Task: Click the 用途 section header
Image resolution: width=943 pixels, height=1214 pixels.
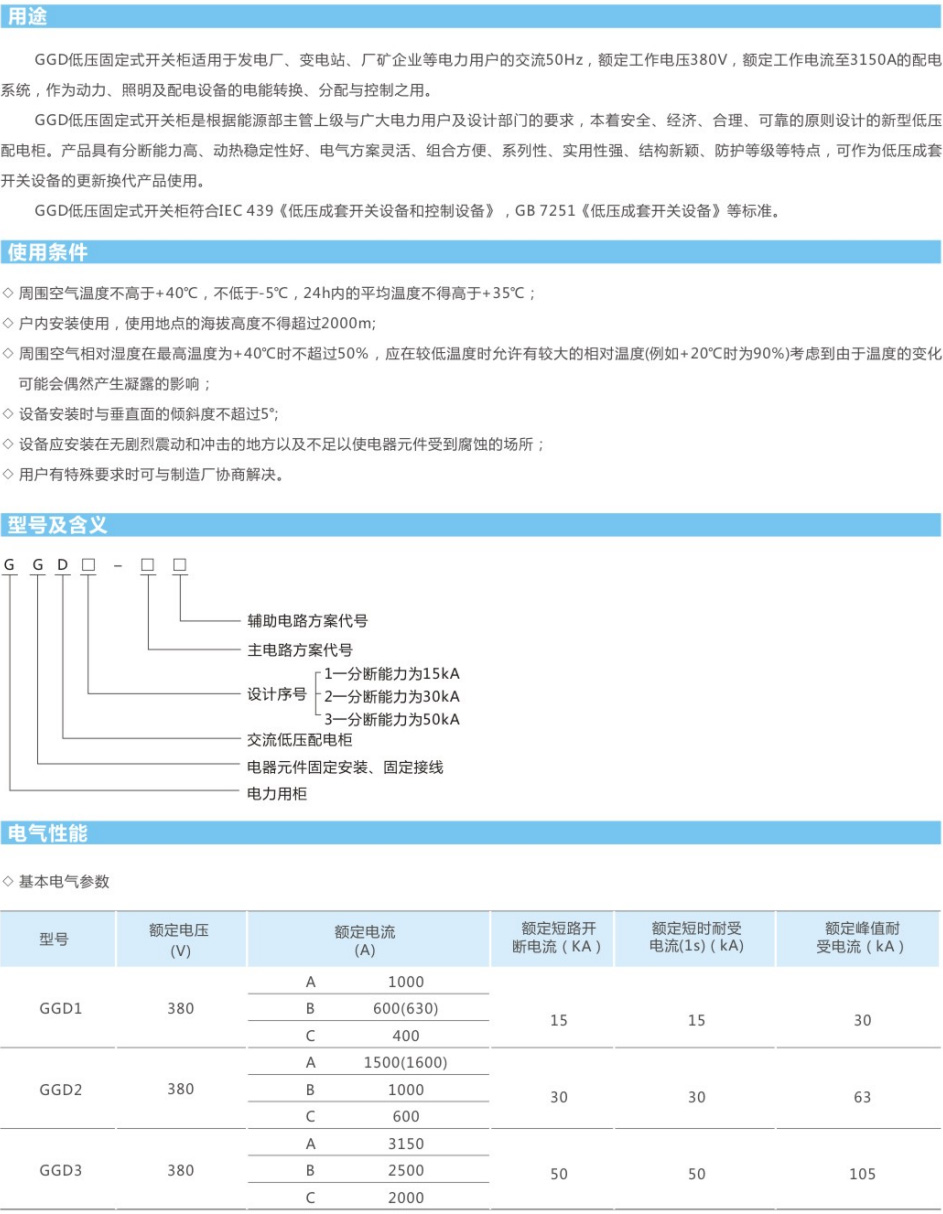Action: (x=28, y=16)
